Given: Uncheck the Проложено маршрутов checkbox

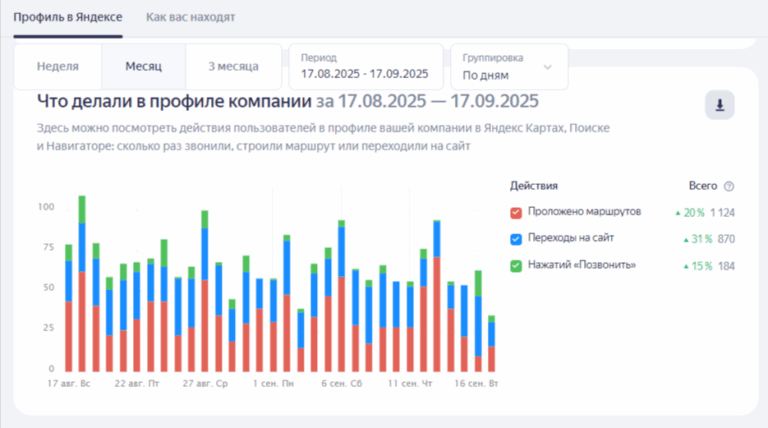Looking at the screenshot, I should click(x=516, y=213).
